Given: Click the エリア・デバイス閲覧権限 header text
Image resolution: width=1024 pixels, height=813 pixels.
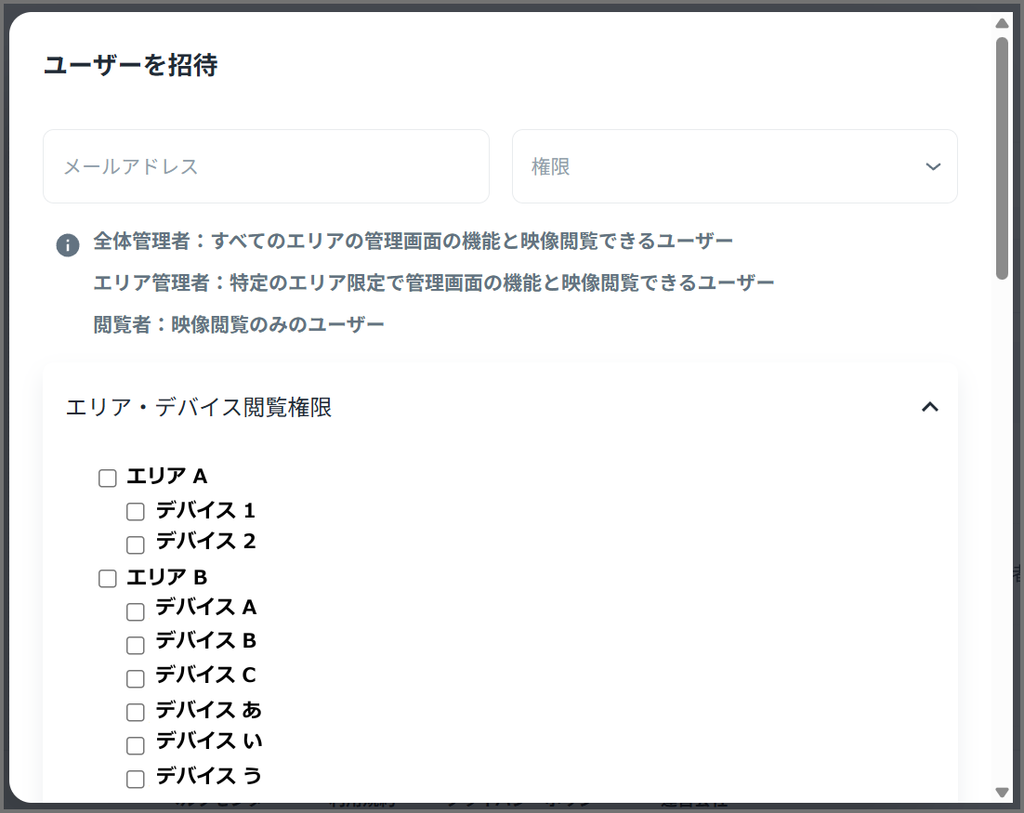Looking at the screenshot, I should point(199,407).
